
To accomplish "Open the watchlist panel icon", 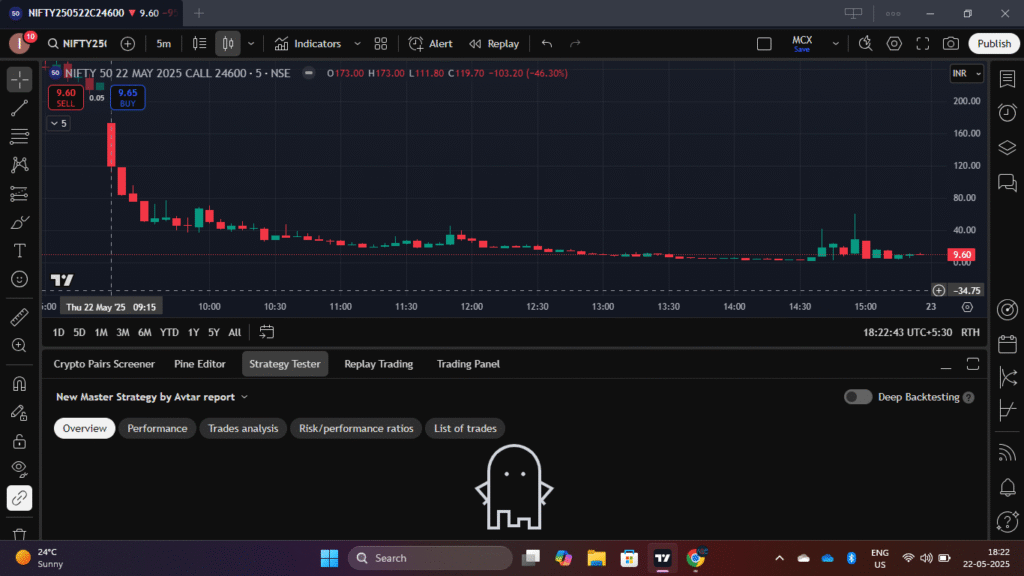I will click(x=1007, y=80).
